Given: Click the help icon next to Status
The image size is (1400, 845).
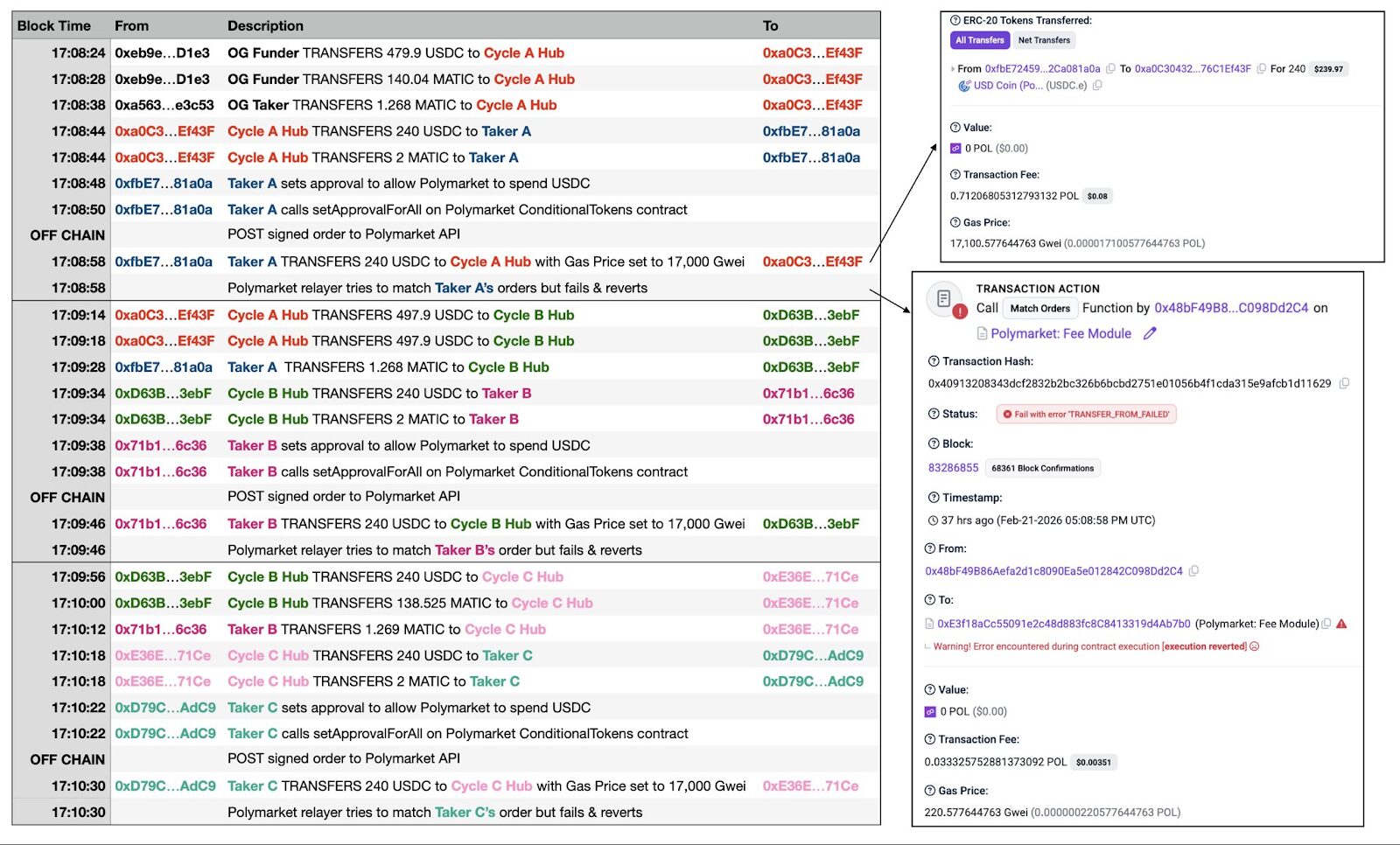Looking at the screenshot, I should pyautogui.click(x=934, y=414).
